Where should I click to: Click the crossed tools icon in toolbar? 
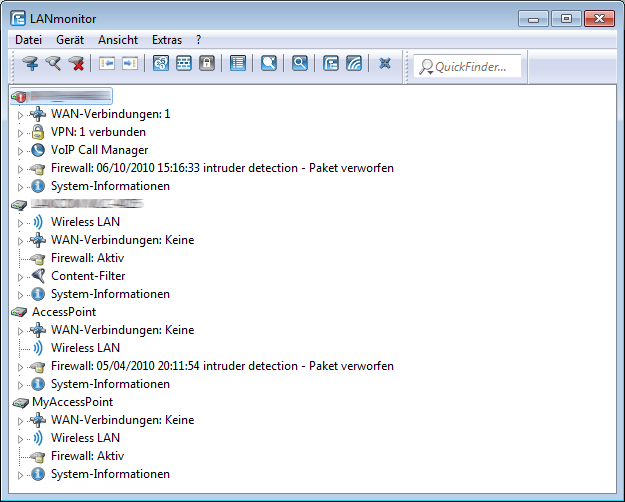(385, 64)
